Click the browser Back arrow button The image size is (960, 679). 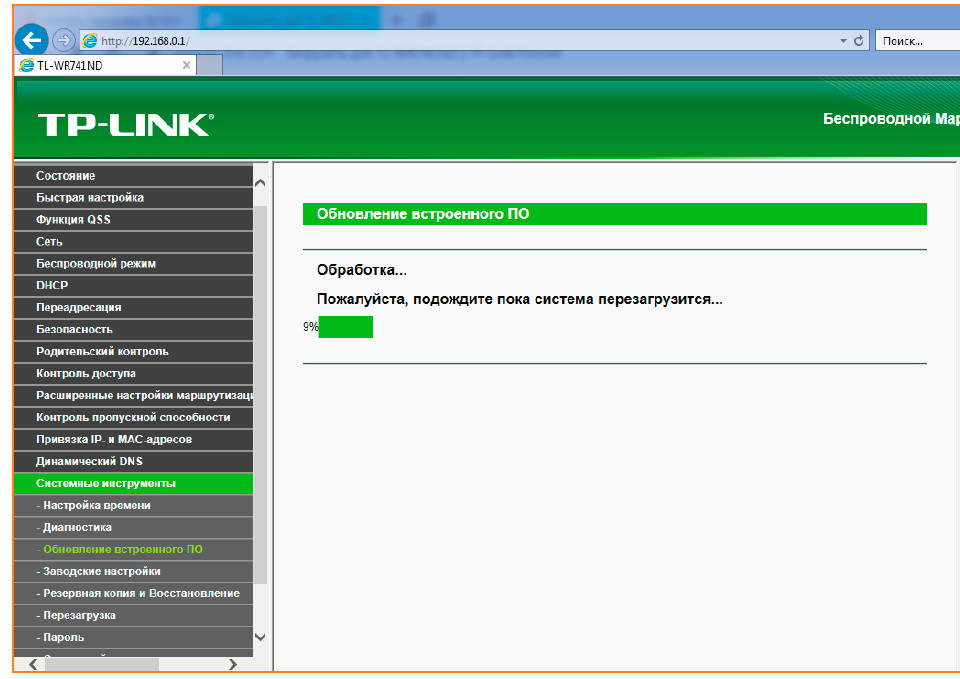click(33, 40)
